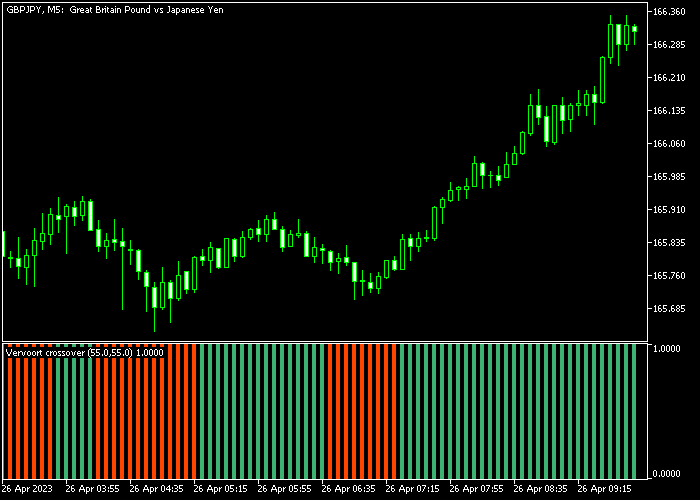Click the 26 Apr 09:15 time label
Image resolution: width=700 pixels, height=500 pixels.
coord(604,488)
